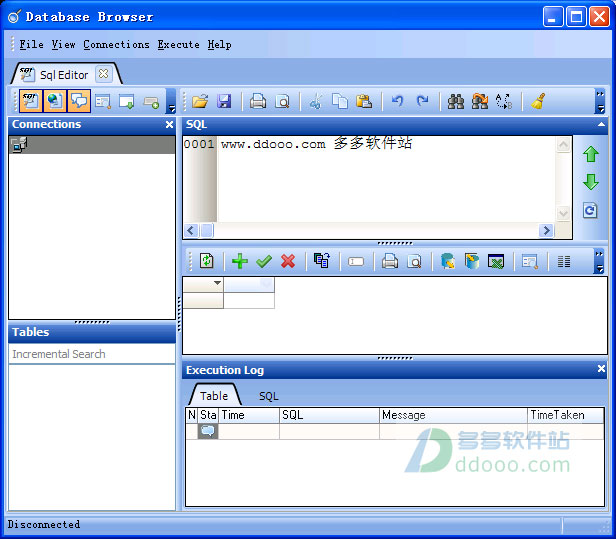Export grid results to Excel
Screen dimensions: 616x539
click(496, 261)
